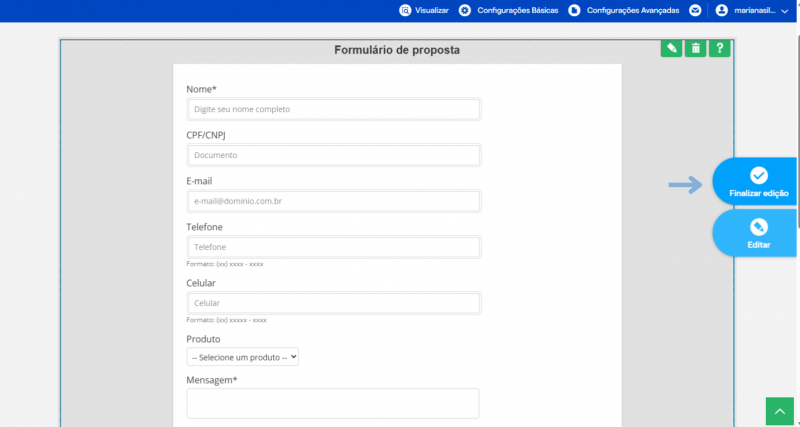Open Configurações Avançadas page icon
Screen dimensions: 800x427
[574, 10]
